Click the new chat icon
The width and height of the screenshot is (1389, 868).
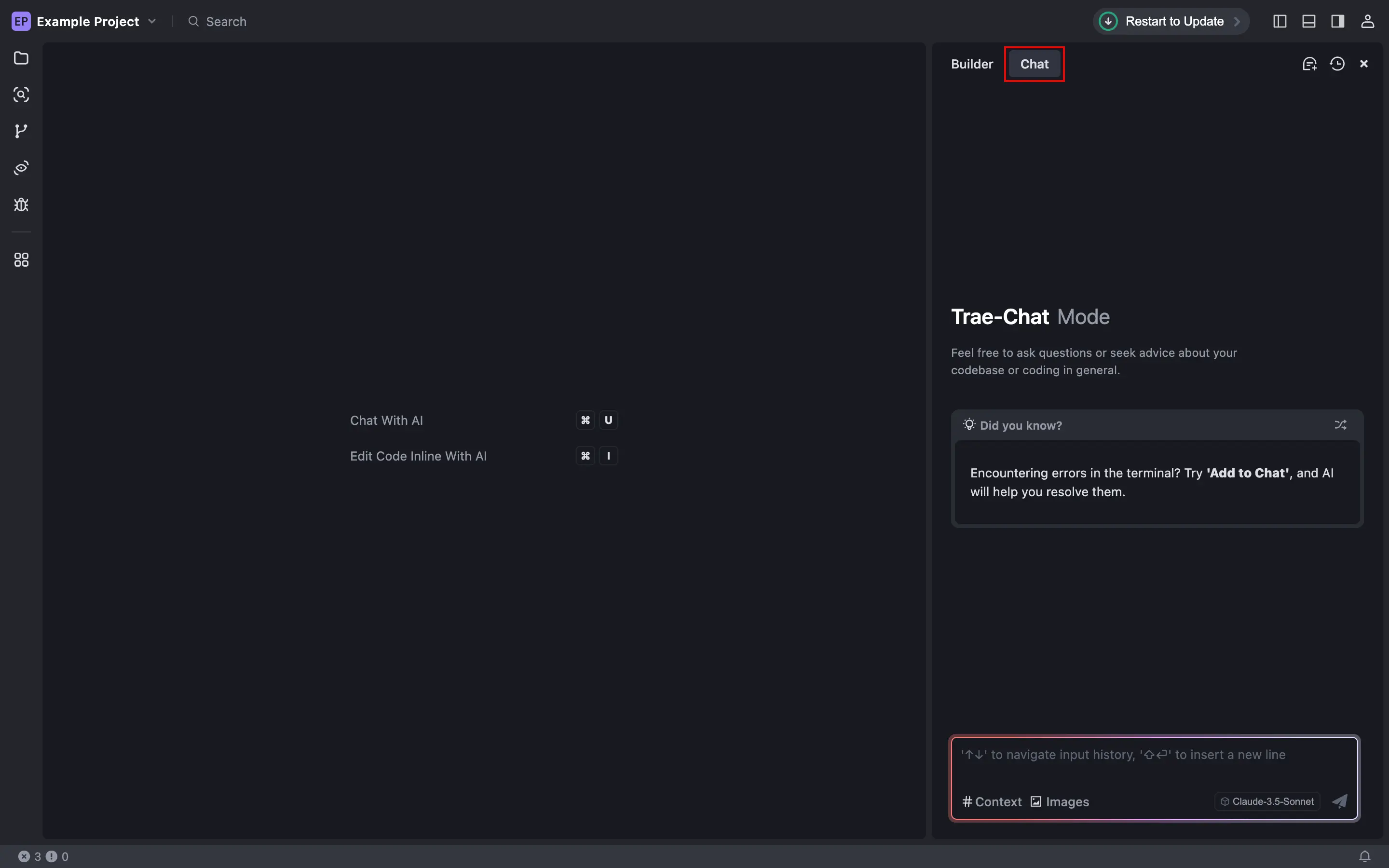[1309, 64]
